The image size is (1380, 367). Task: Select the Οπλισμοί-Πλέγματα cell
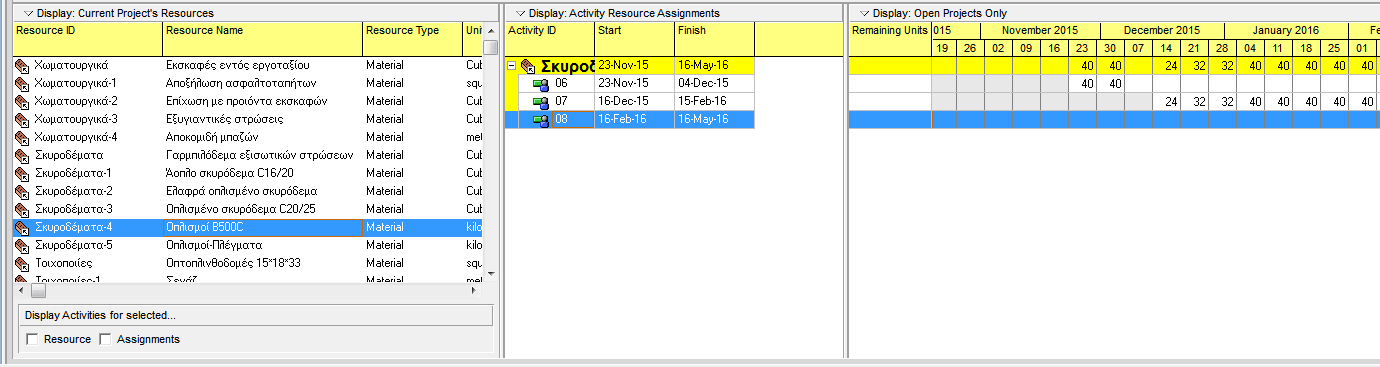(262, 245)
